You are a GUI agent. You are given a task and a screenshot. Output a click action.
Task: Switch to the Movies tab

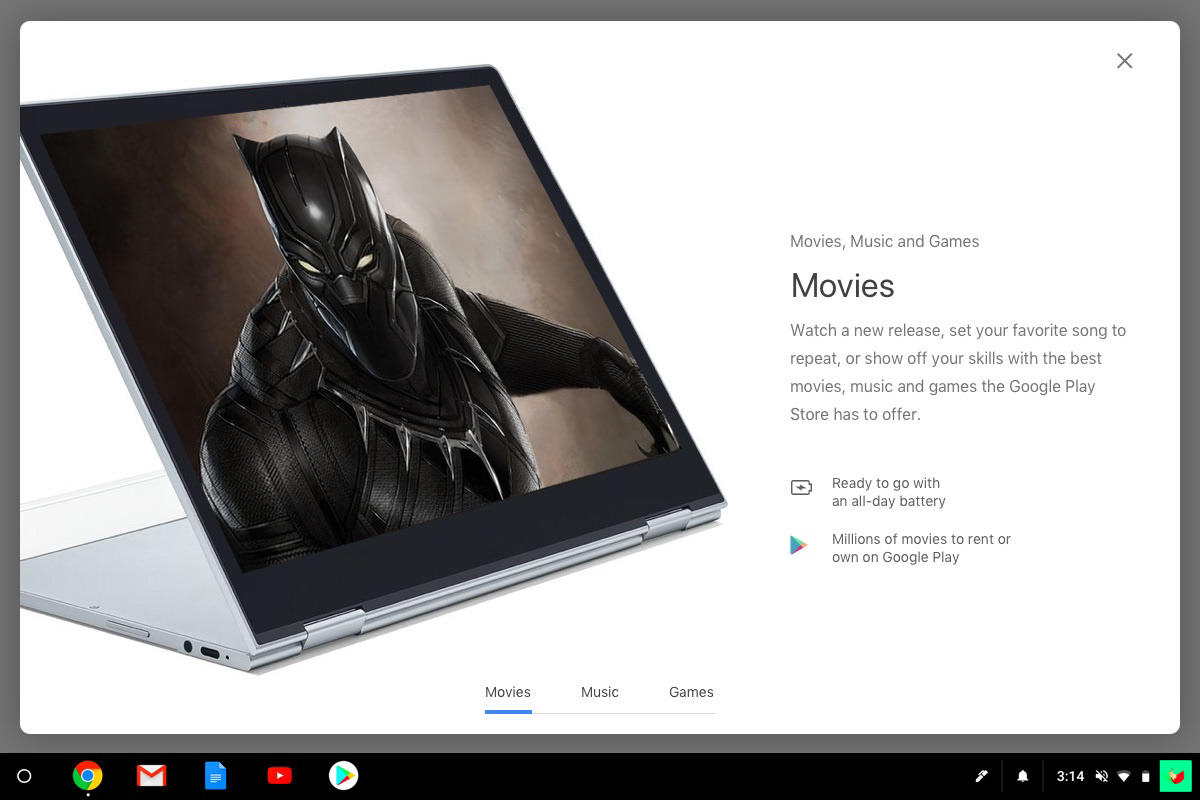click(x=508, y=692)
